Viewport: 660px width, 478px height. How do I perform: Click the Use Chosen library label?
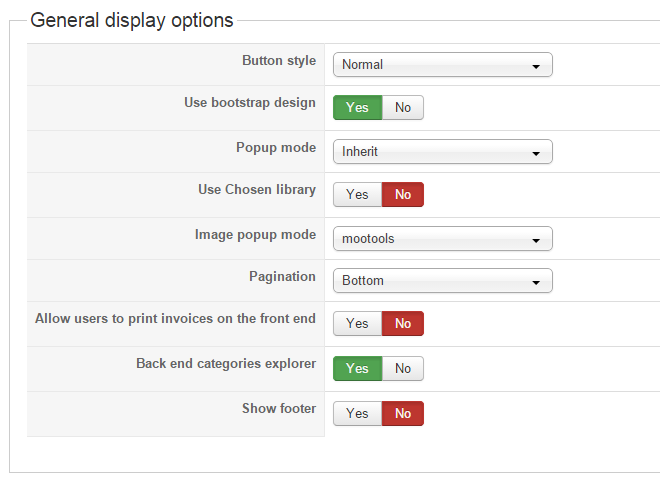click(x=257, y=189)
